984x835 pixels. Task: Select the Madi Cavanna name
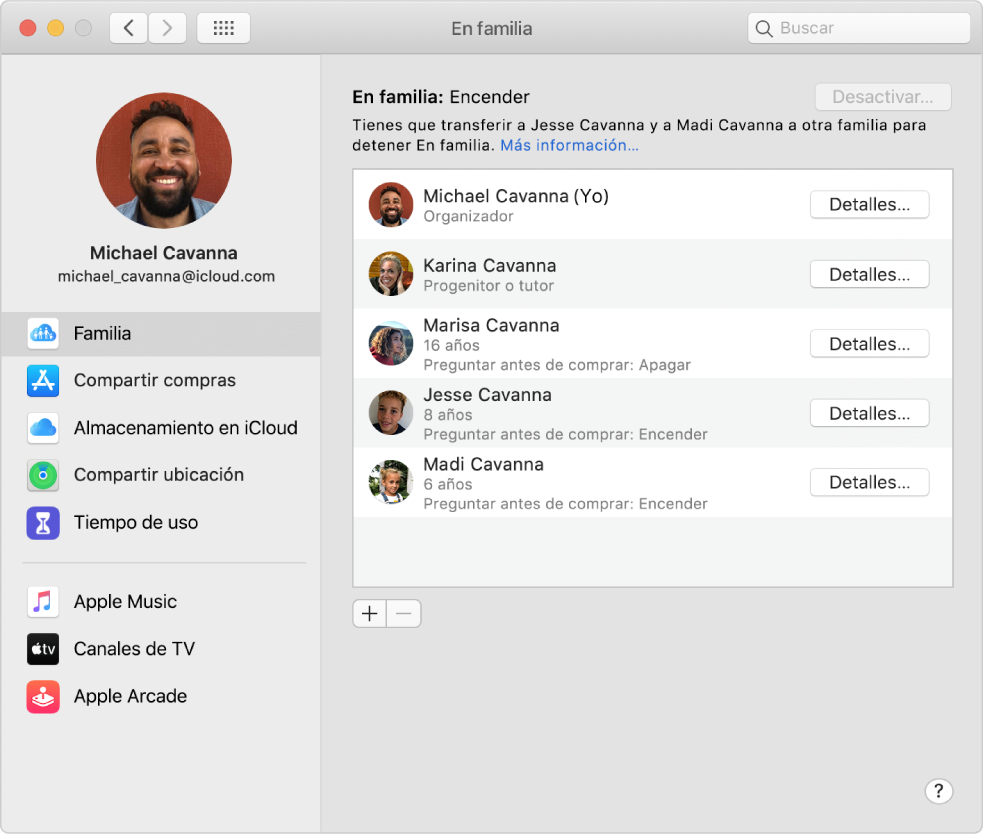click(x=483, y=465)
